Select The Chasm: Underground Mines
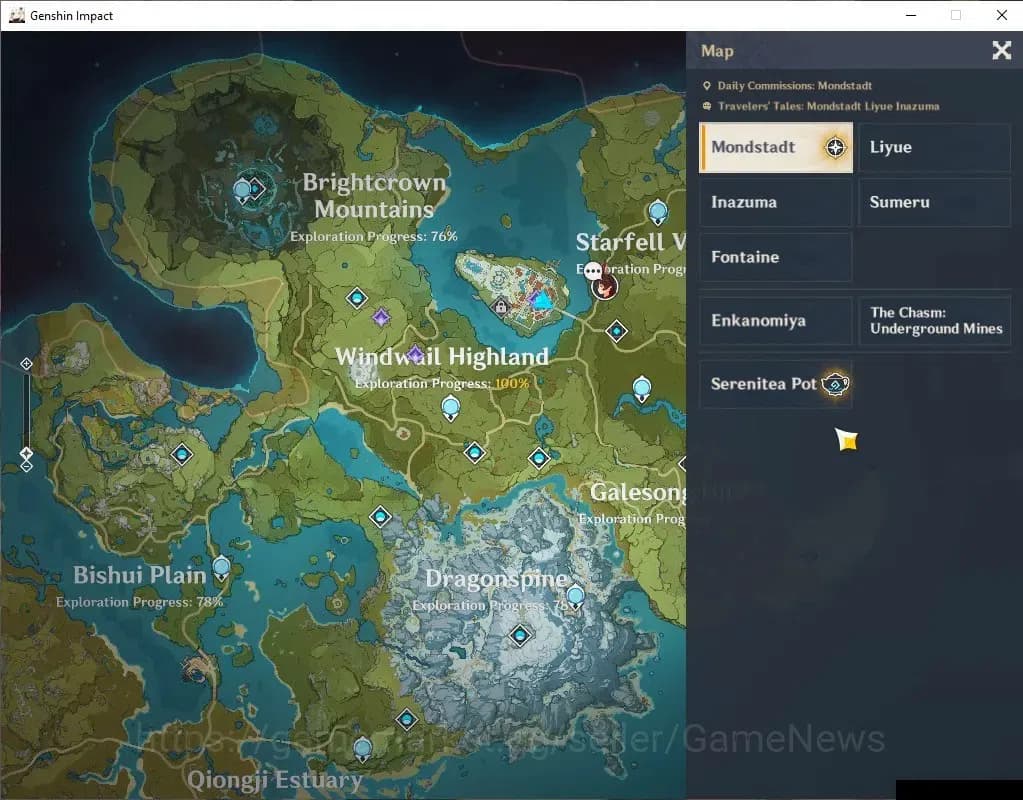1023x800 pixels. coord(934,320)
